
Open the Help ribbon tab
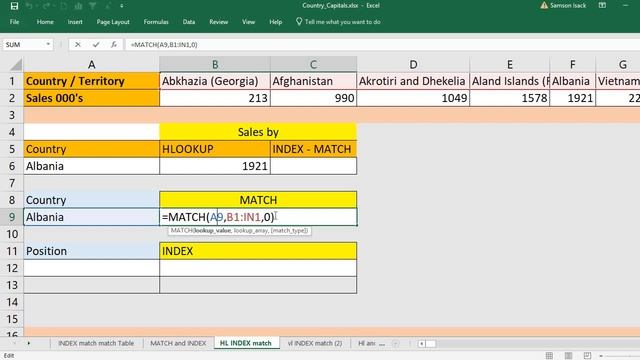point(276,22)
